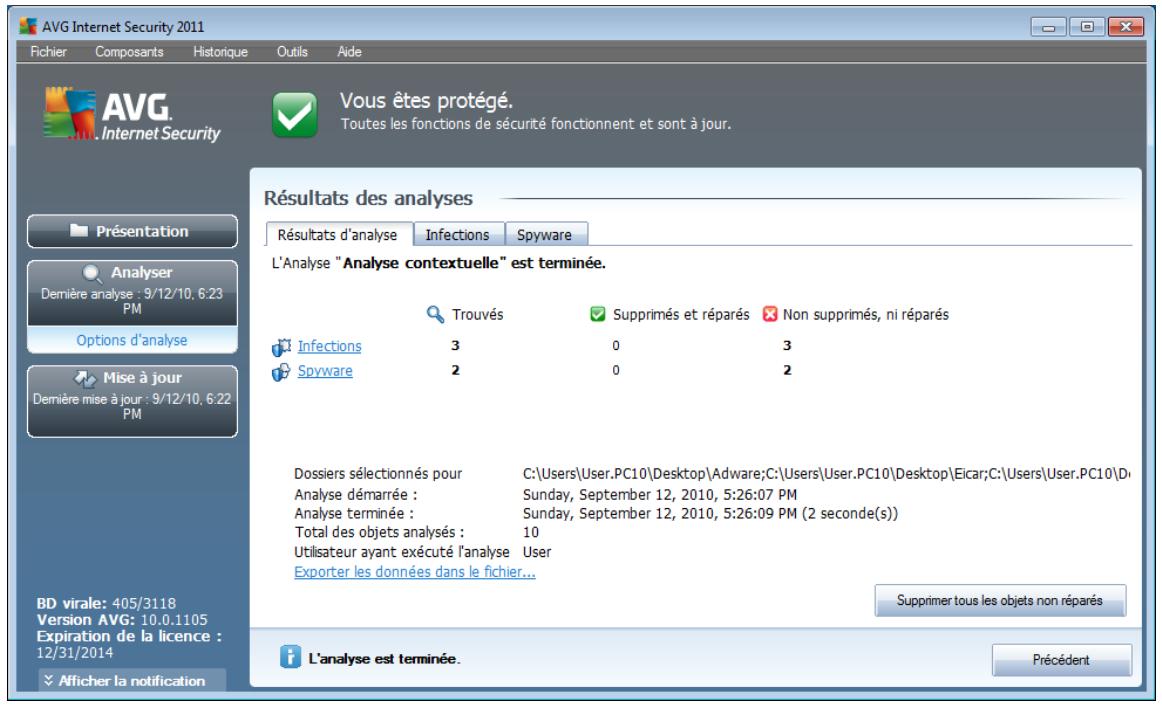
Task: Click Supprimer tous les objets non réparés
Action: [x=1000, y=600]
